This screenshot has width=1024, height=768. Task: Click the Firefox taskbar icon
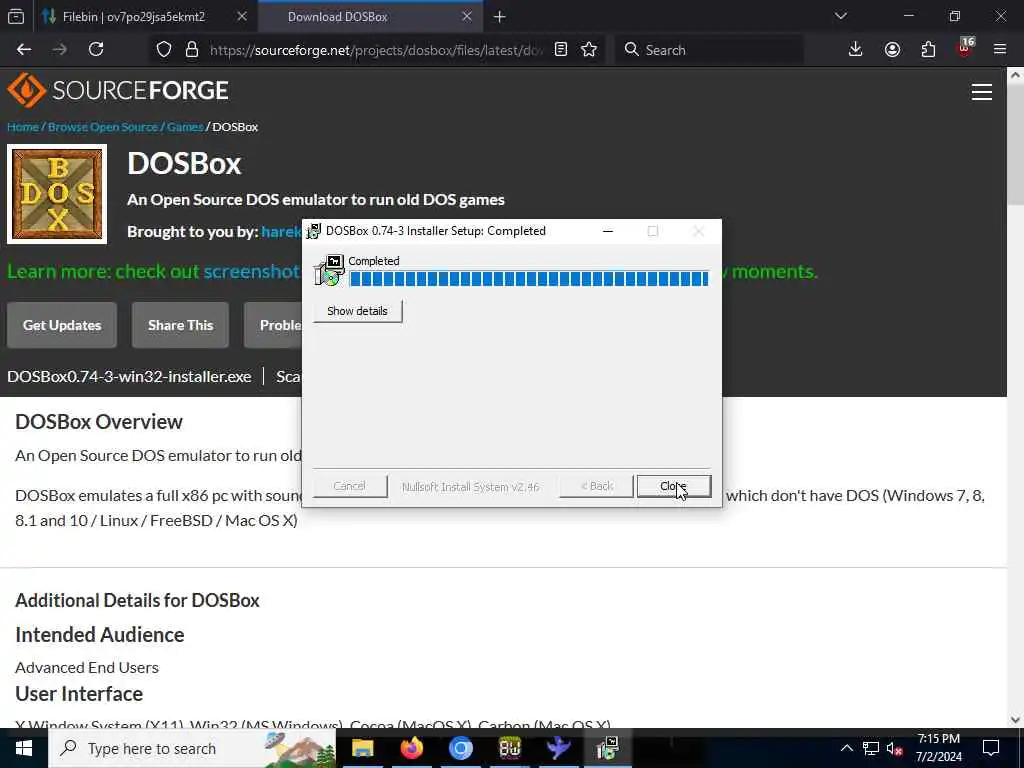coord(412,748)
